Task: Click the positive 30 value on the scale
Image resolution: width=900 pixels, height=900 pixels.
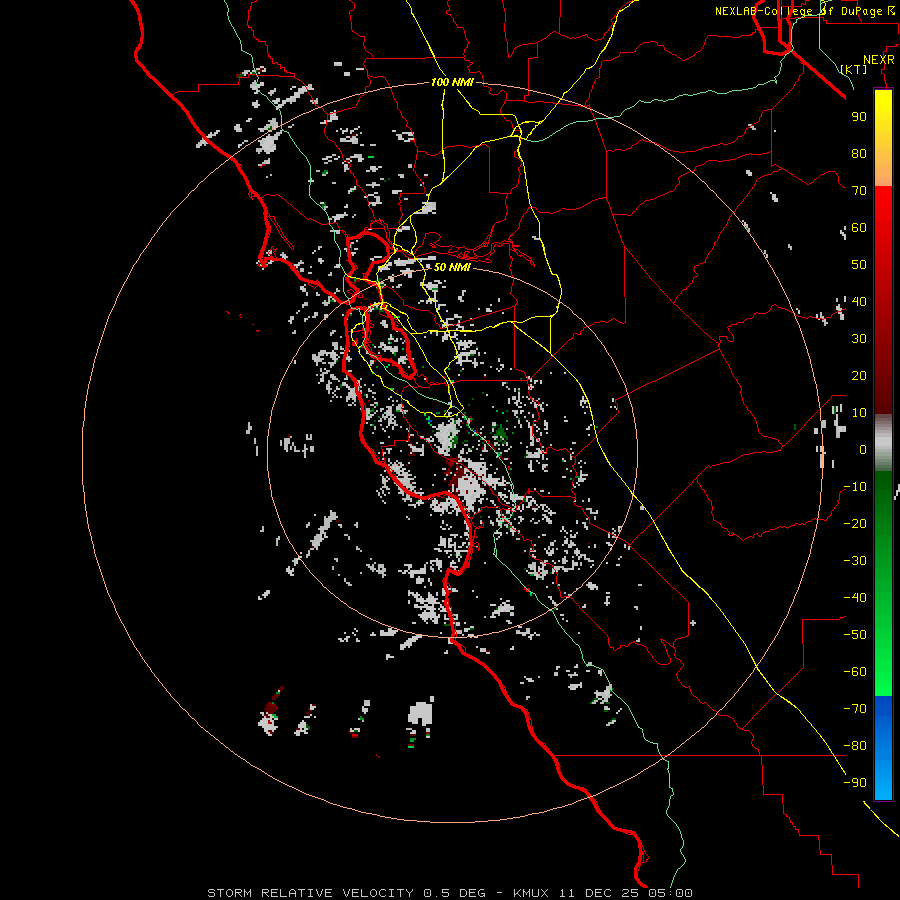Action: (x=859, y=339)
